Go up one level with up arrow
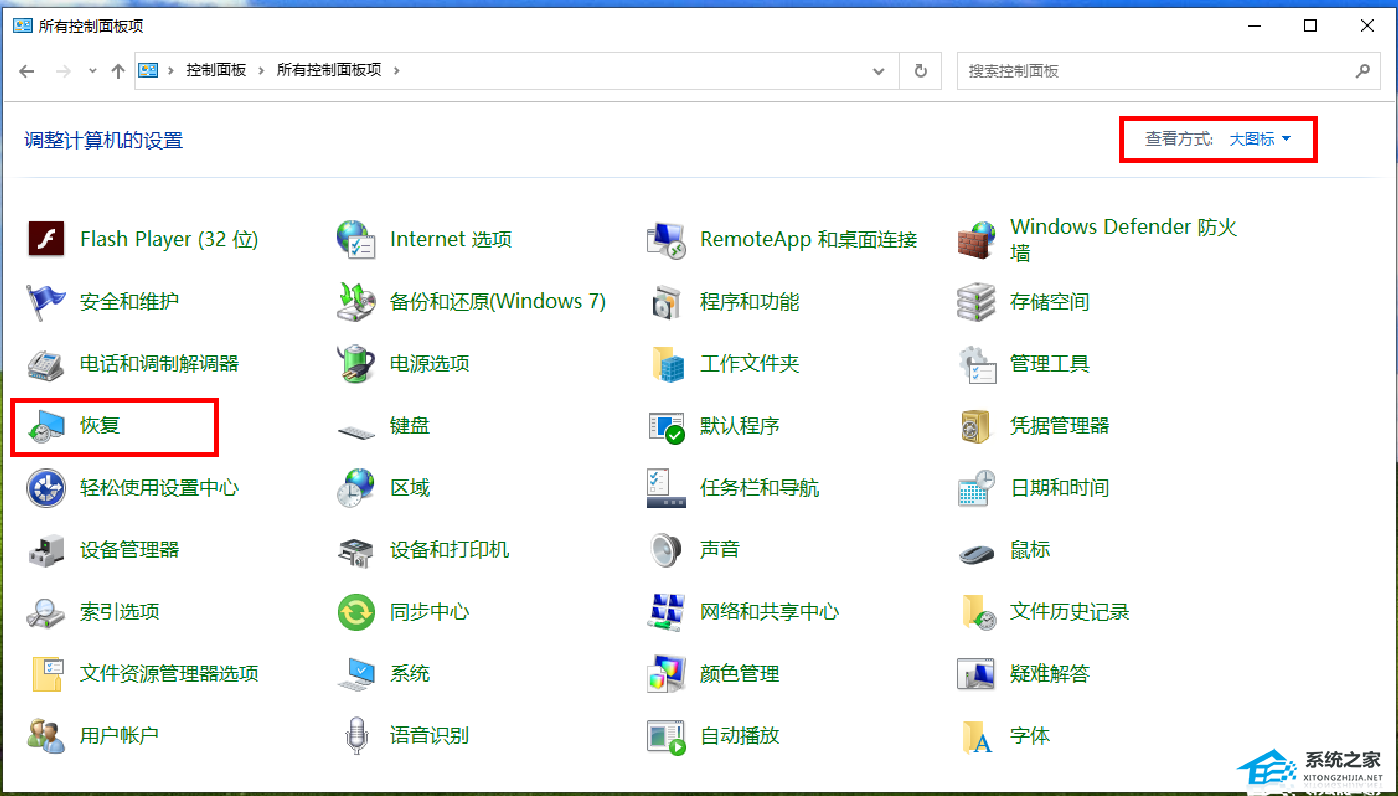This screenshot has width=1398, height=796. coord(118,71)
